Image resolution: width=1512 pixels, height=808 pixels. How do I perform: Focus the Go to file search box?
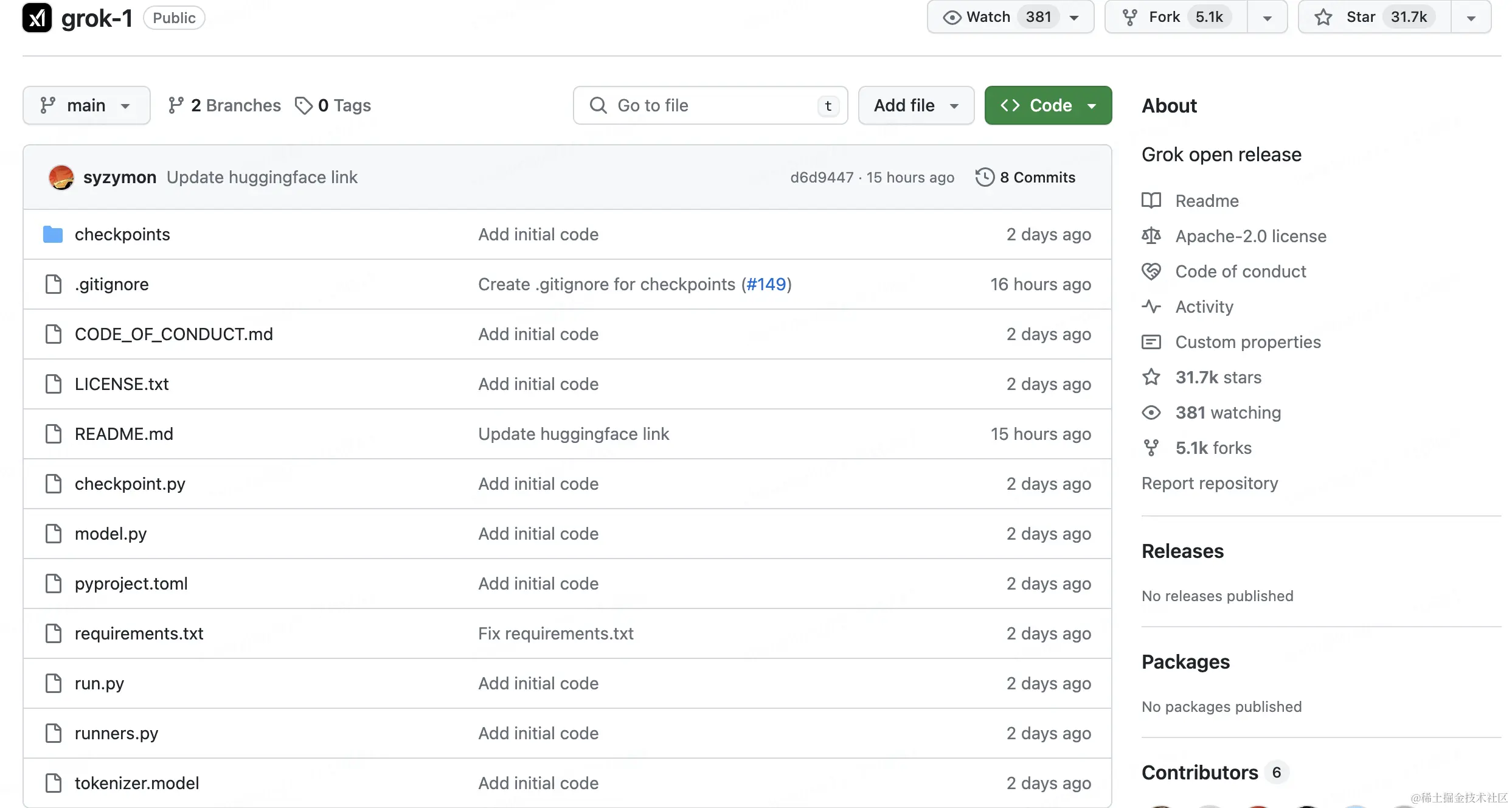coord(709,105)
